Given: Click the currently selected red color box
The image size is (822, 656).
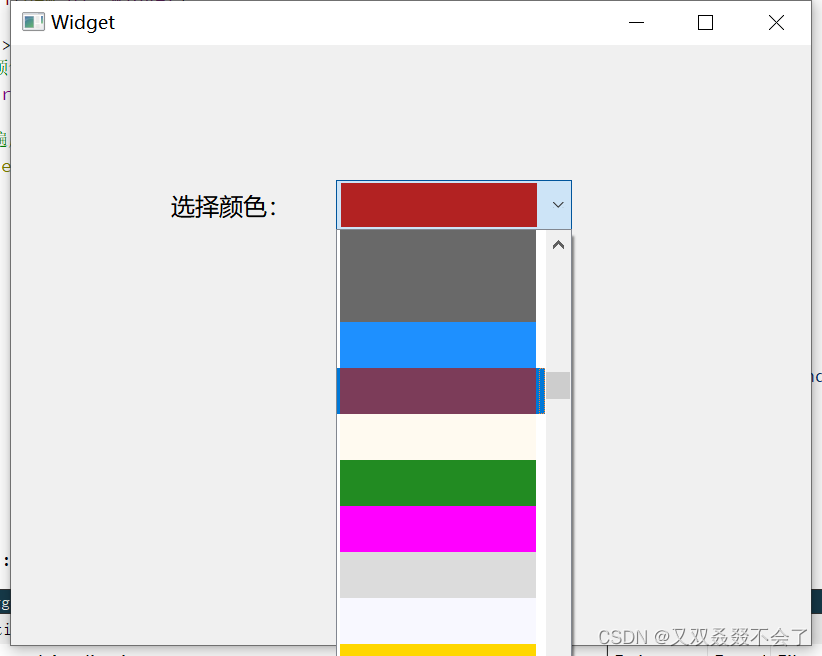Looking at the screenshot, I should [x=439, y=205].
